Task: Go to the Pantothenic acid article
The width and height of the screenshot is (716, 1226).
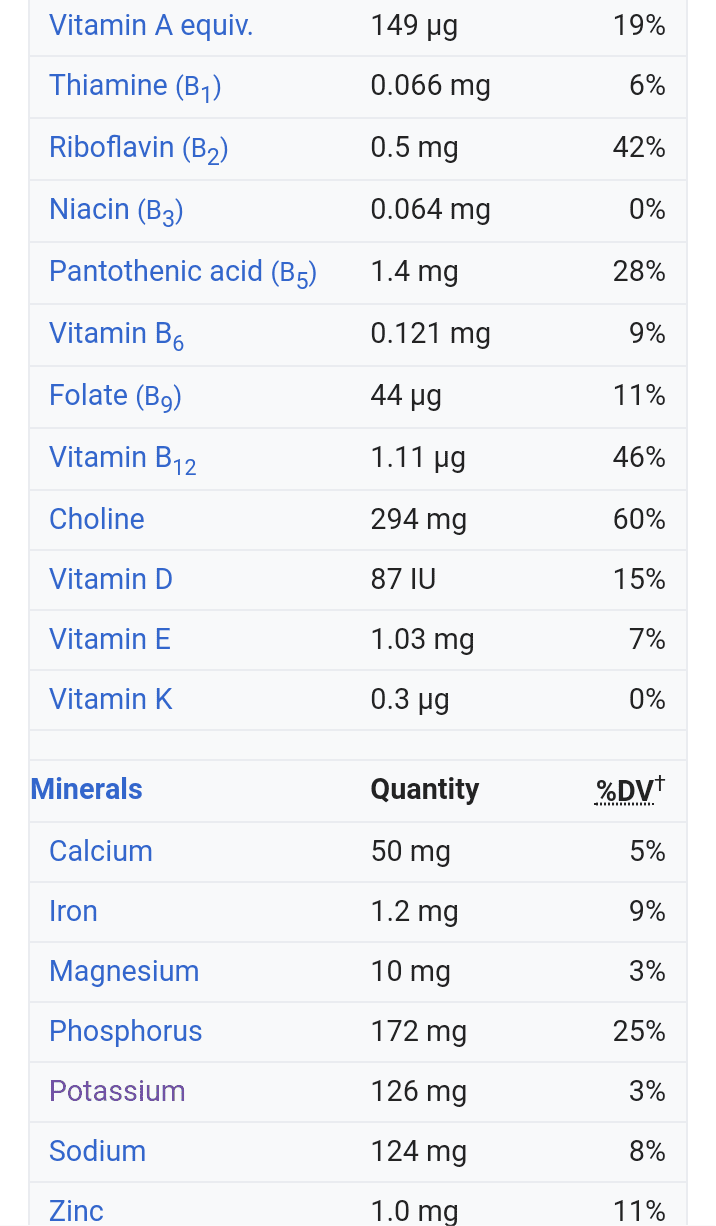Action: (x=183, y=272)
